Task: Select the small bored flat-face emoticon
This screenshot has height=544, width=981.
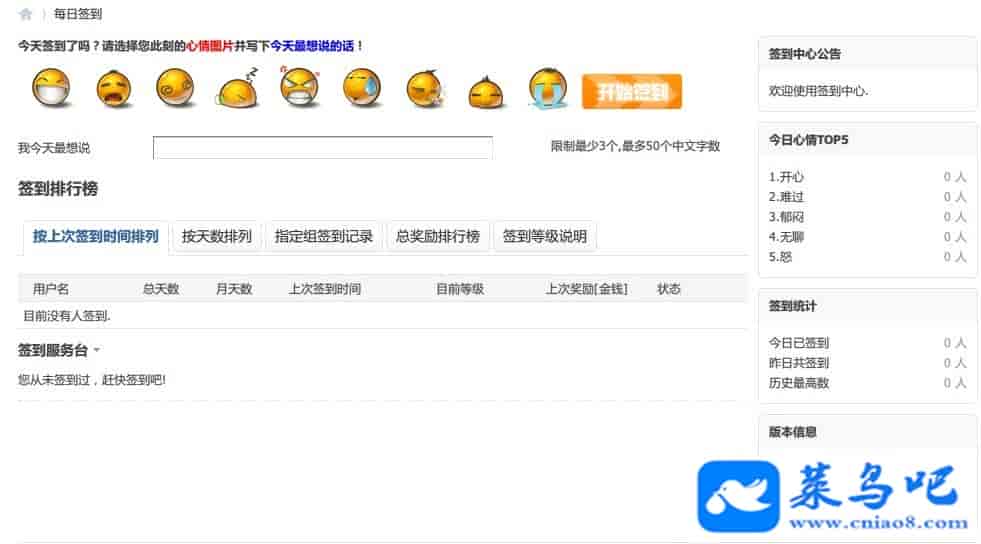Action: 486,93
